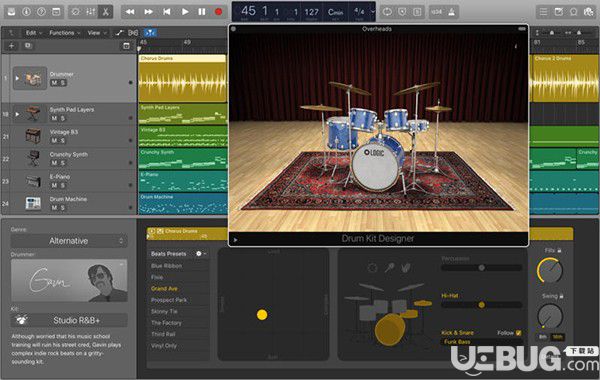Add a new track with plus button

tap(11, 46)
